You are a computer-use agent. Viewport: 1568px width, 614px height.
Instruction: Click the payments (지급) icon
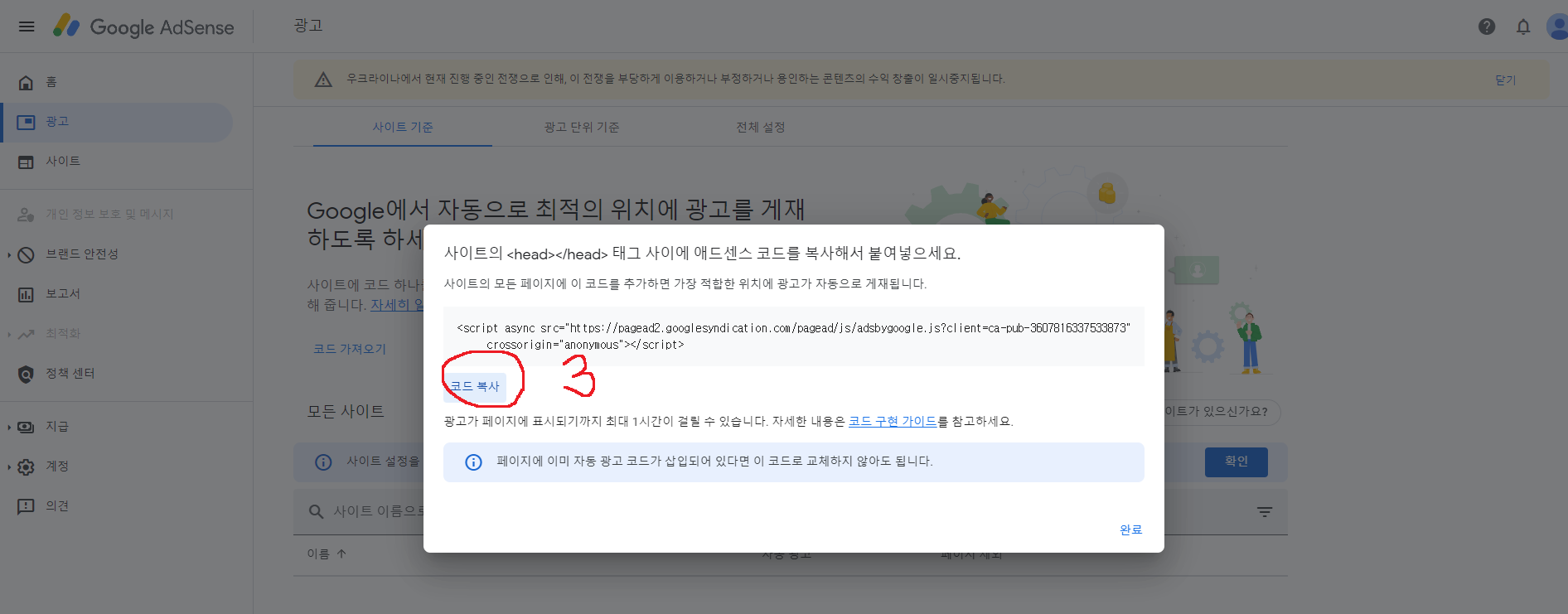pos(26,427)
